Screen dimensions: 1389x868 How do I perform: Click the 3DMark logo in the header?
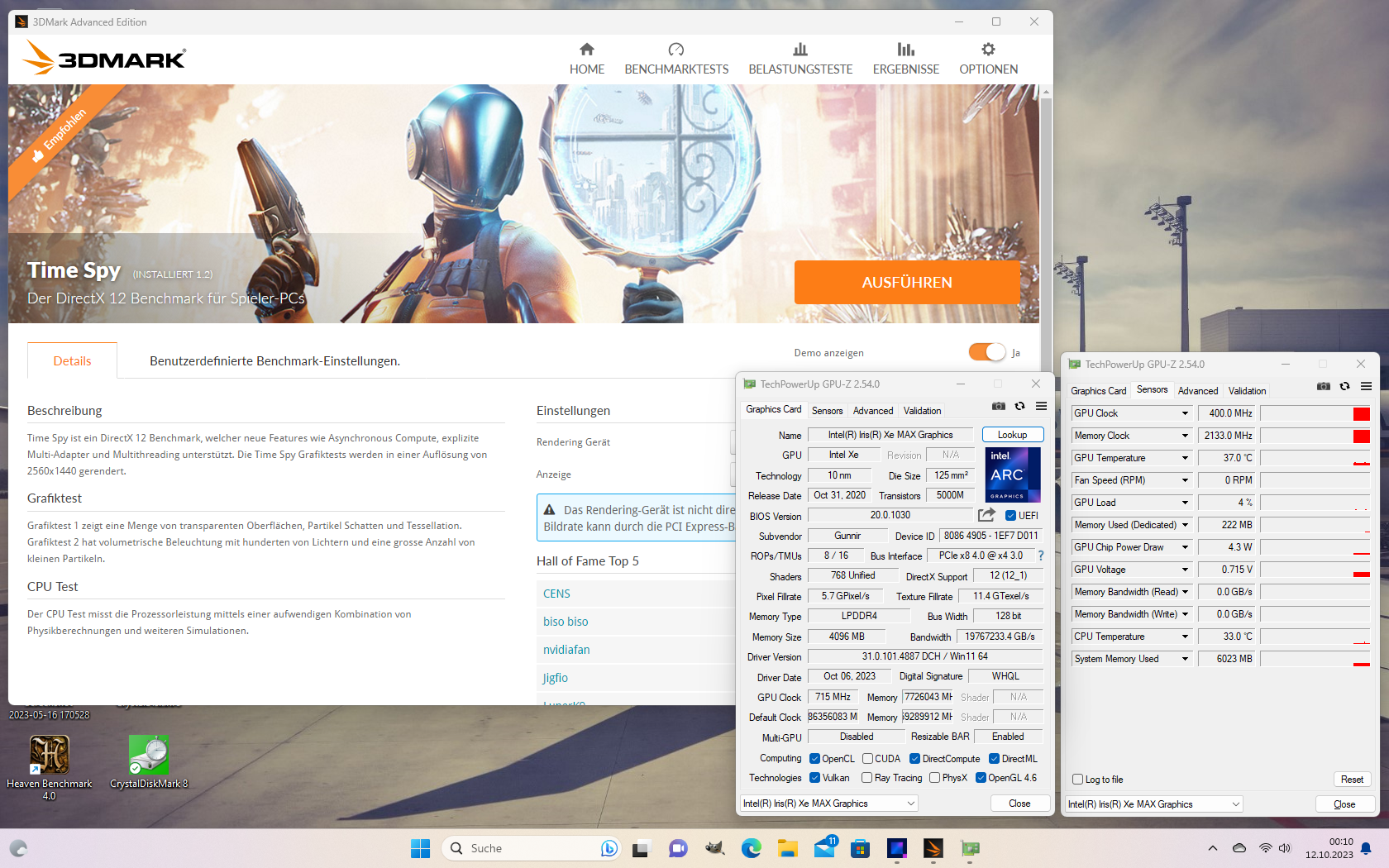tap(104, 58)
